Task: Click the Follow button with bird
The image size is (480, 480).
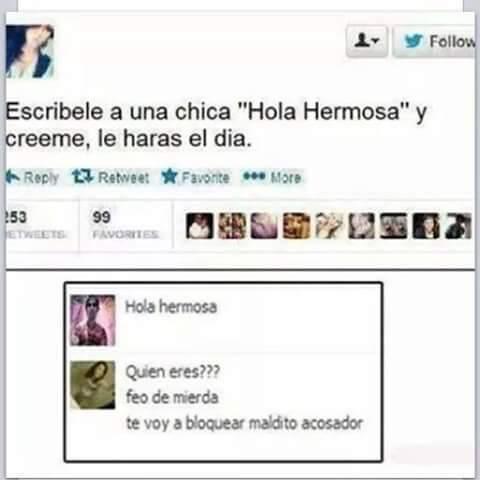Action: click(434, 41)
